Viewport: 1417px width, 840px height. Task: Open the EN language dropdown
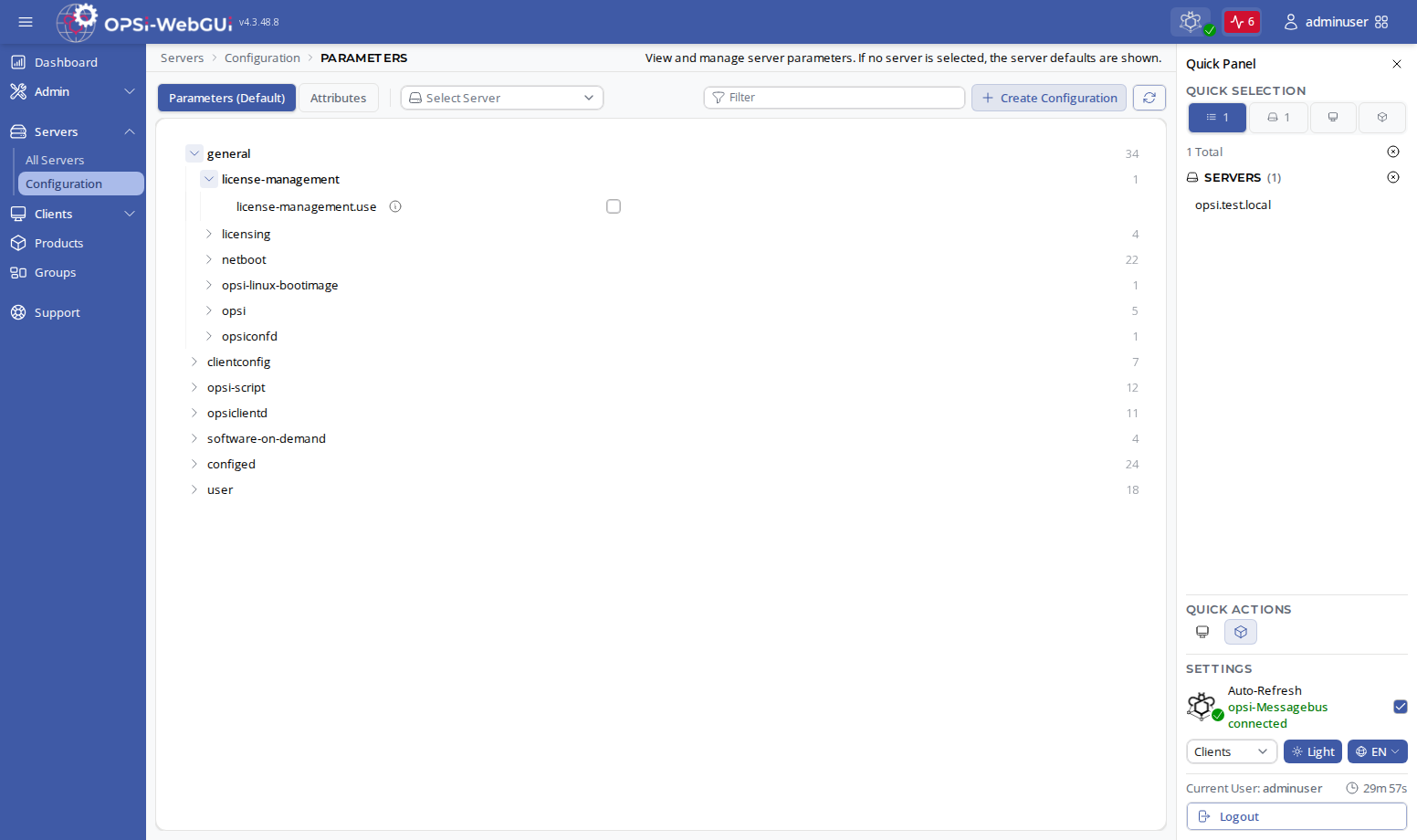click(1378, 751)
